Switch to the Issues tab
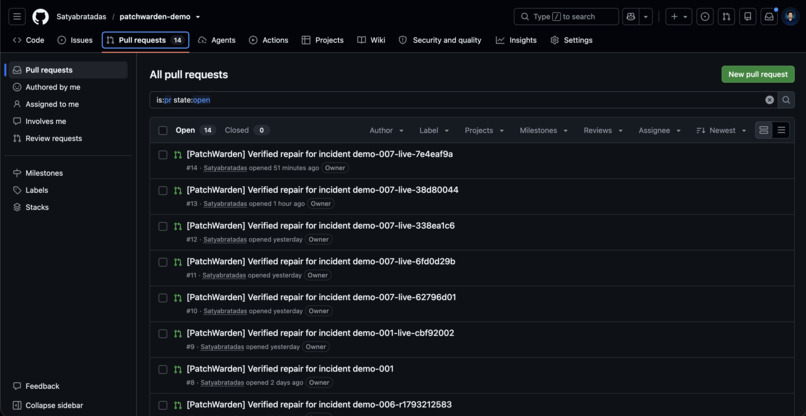The image size is (806, 416). click(x=75, y=40)
